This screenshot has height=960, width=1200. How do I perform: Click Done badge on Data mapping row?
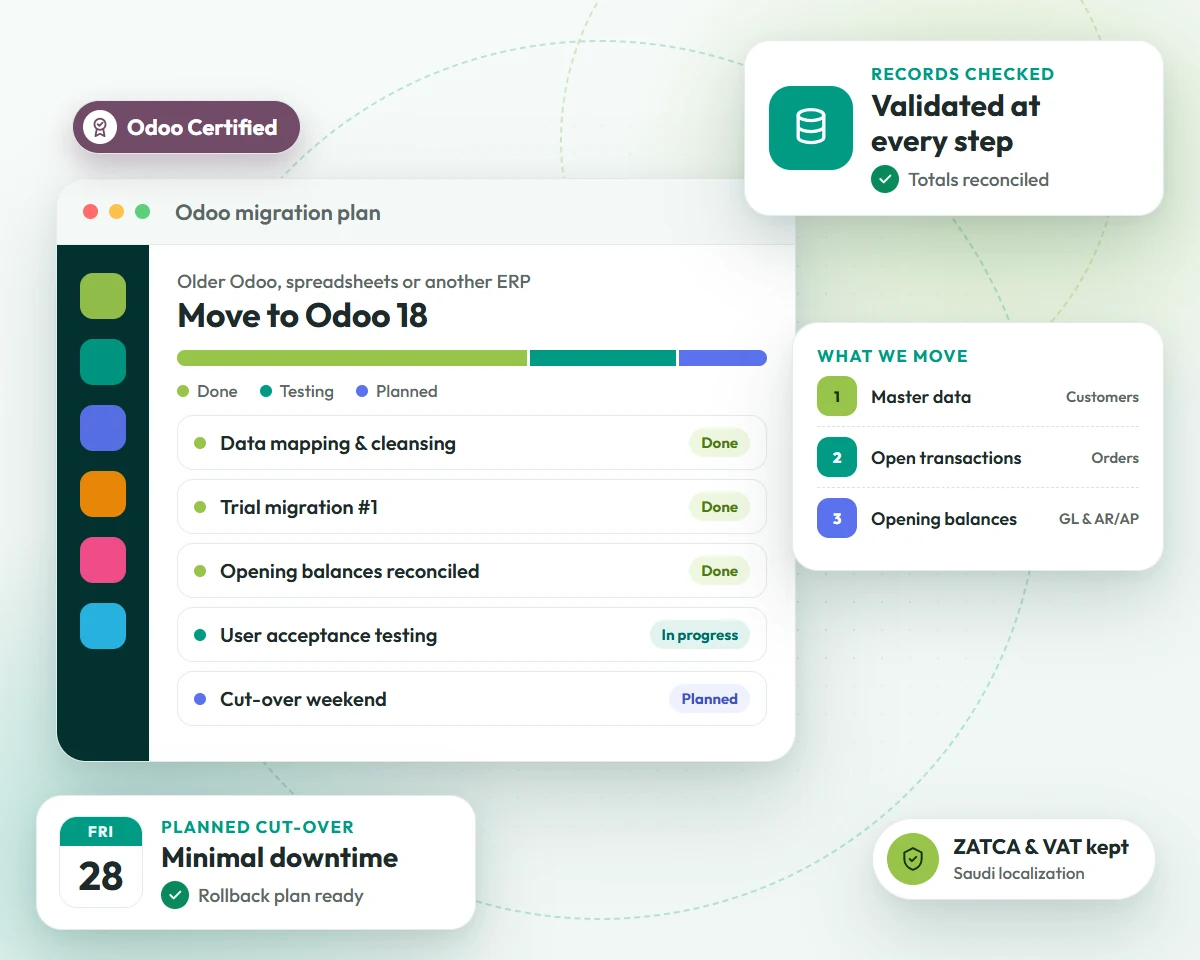719,443
